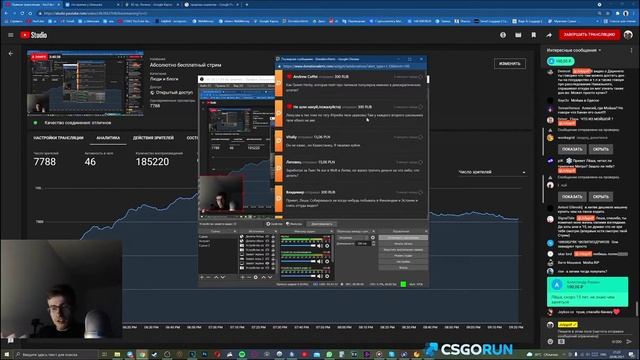Image resolution: width=640 pixels, height=360 pixels.
Task: Open the Spotify icon in the taskbar
Action: tap(242, 354)
